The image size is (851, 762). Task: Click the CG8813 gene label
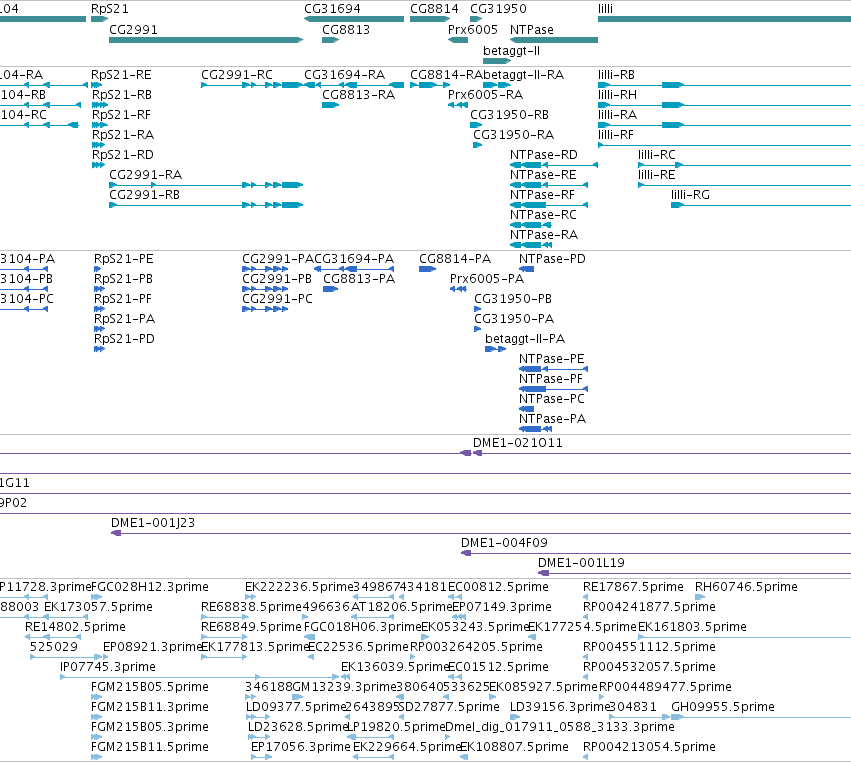346,29
